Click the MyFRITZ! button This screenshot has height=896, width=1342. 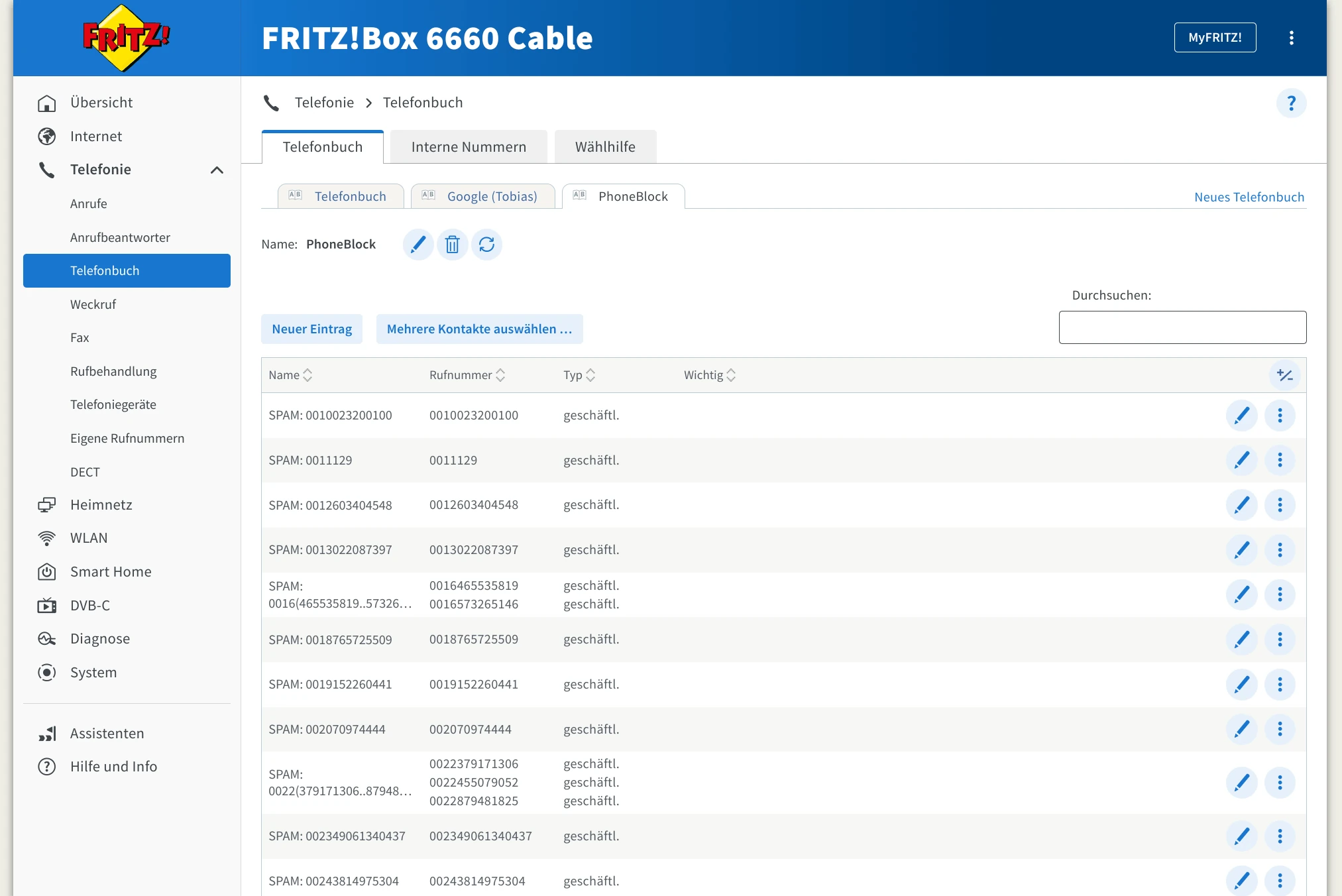pyautogui.click(x=1215, y=38)
